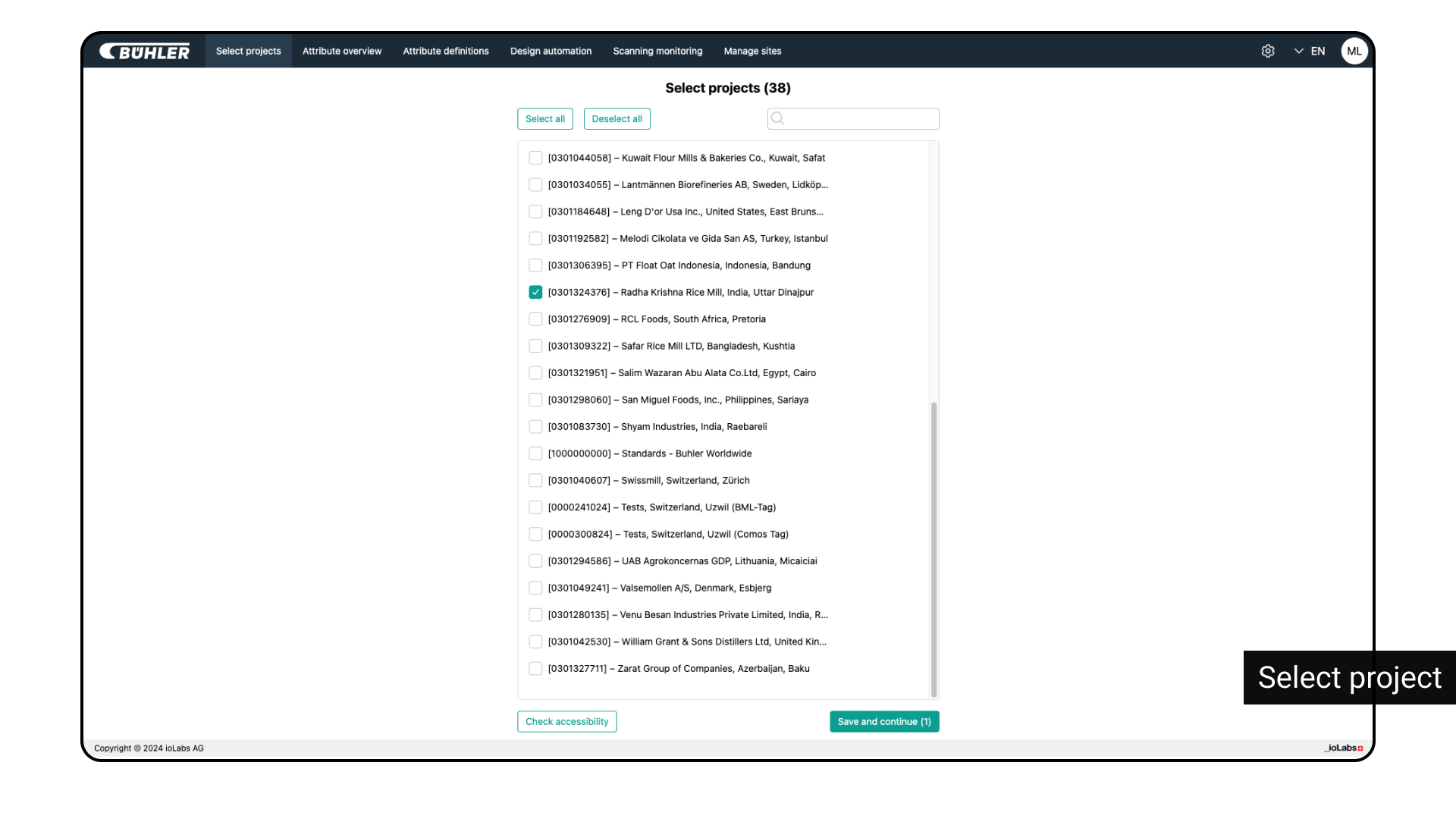Check Swissmill Zürich checkbox

click(x=535, y=480)
